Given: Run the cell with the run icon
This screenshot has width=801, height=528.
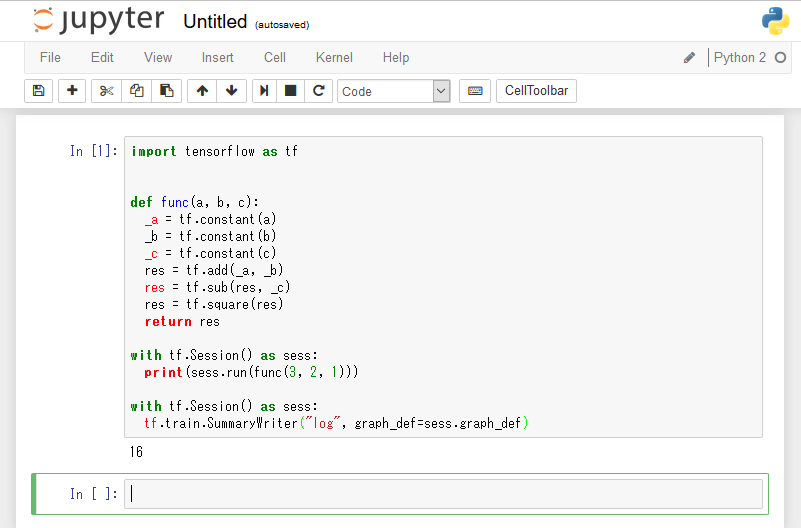Looking at the screenshot, I should [264, 91].
